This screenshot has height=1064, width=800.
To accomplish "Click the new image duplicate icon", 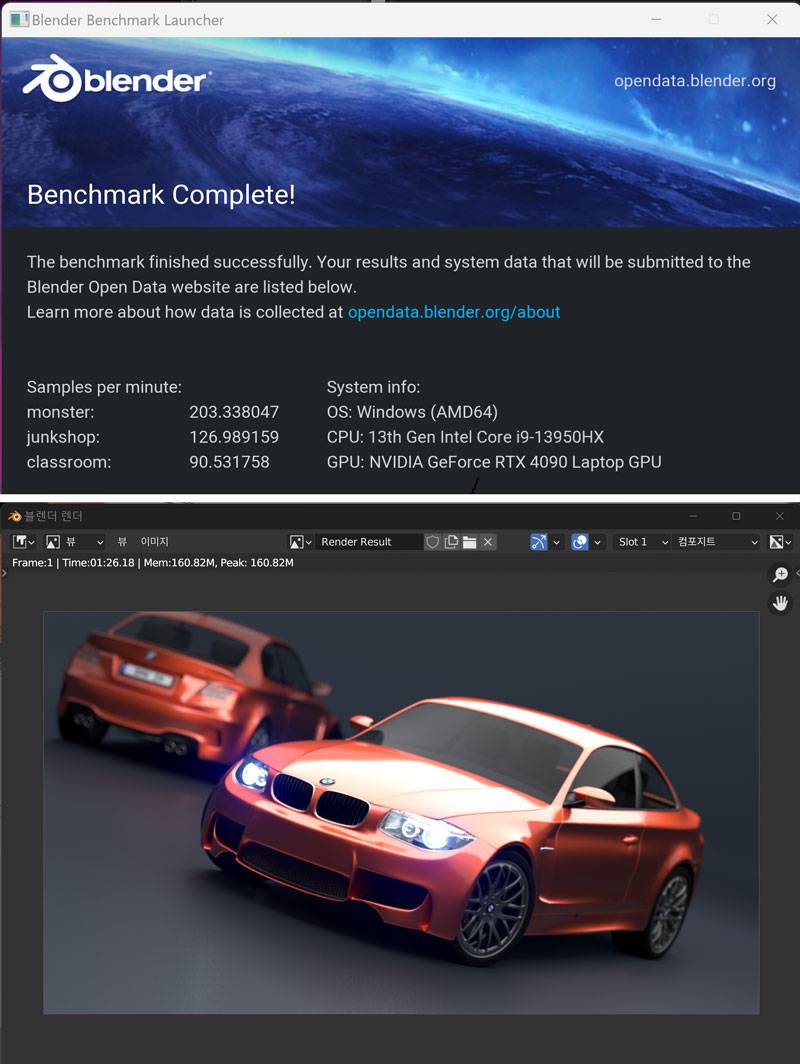I will click(x=451, y=542).
